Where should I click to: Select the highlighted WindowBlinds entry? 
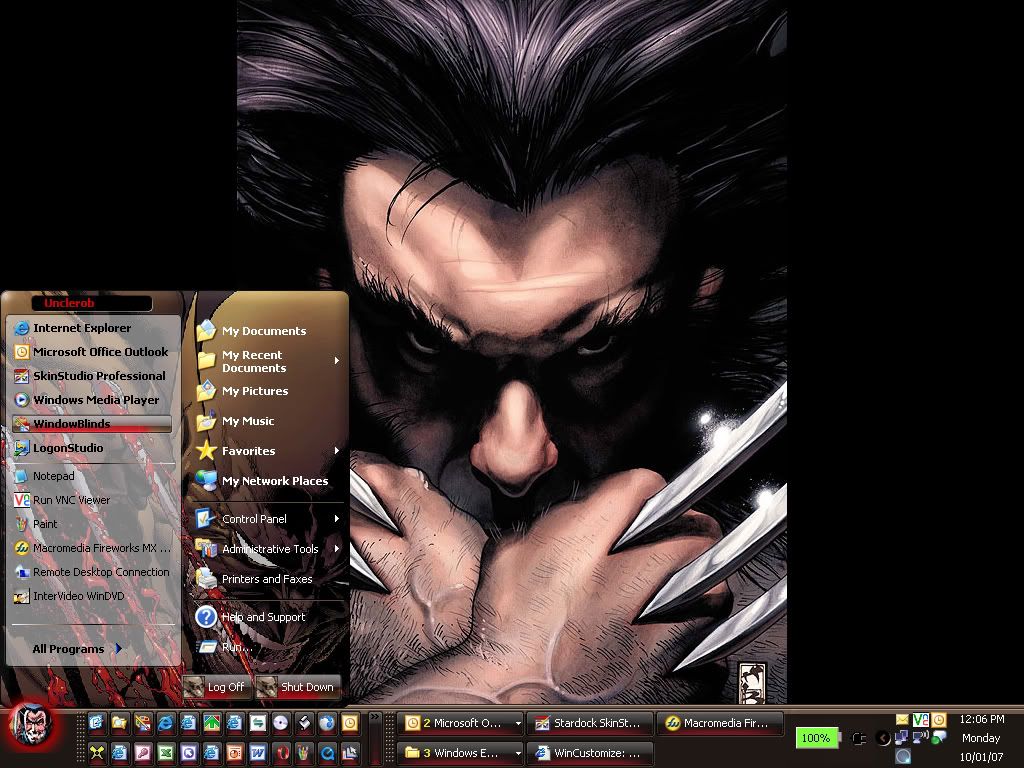[x=91, y=424]
